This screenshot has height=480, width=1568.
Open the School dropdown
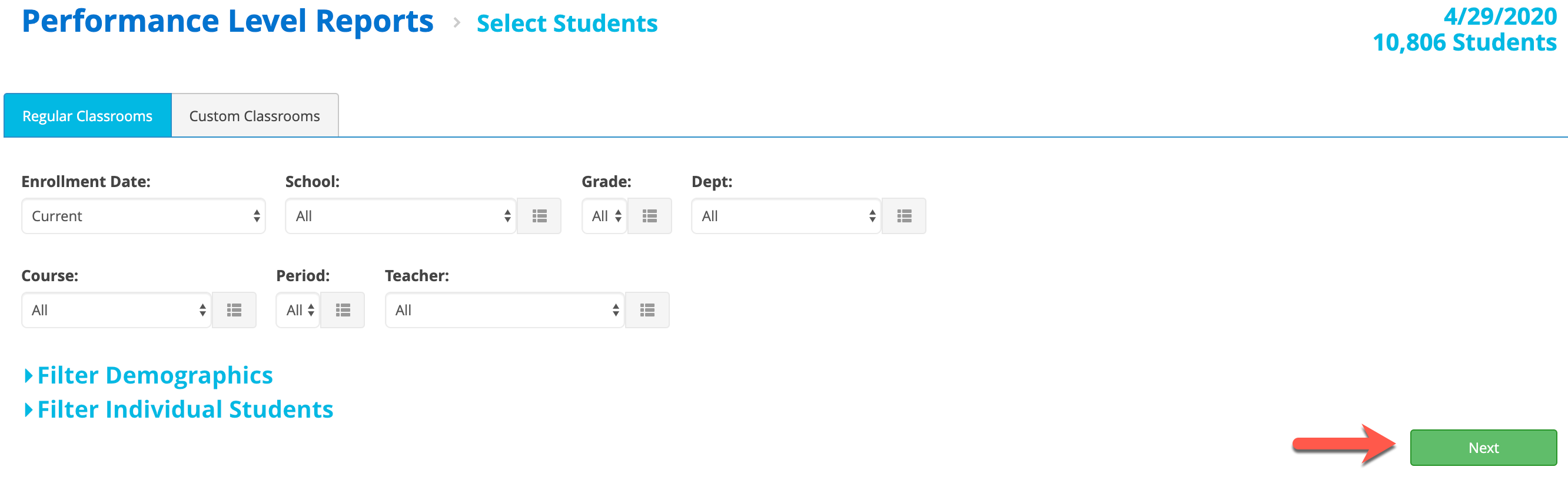tap(400, 216)
